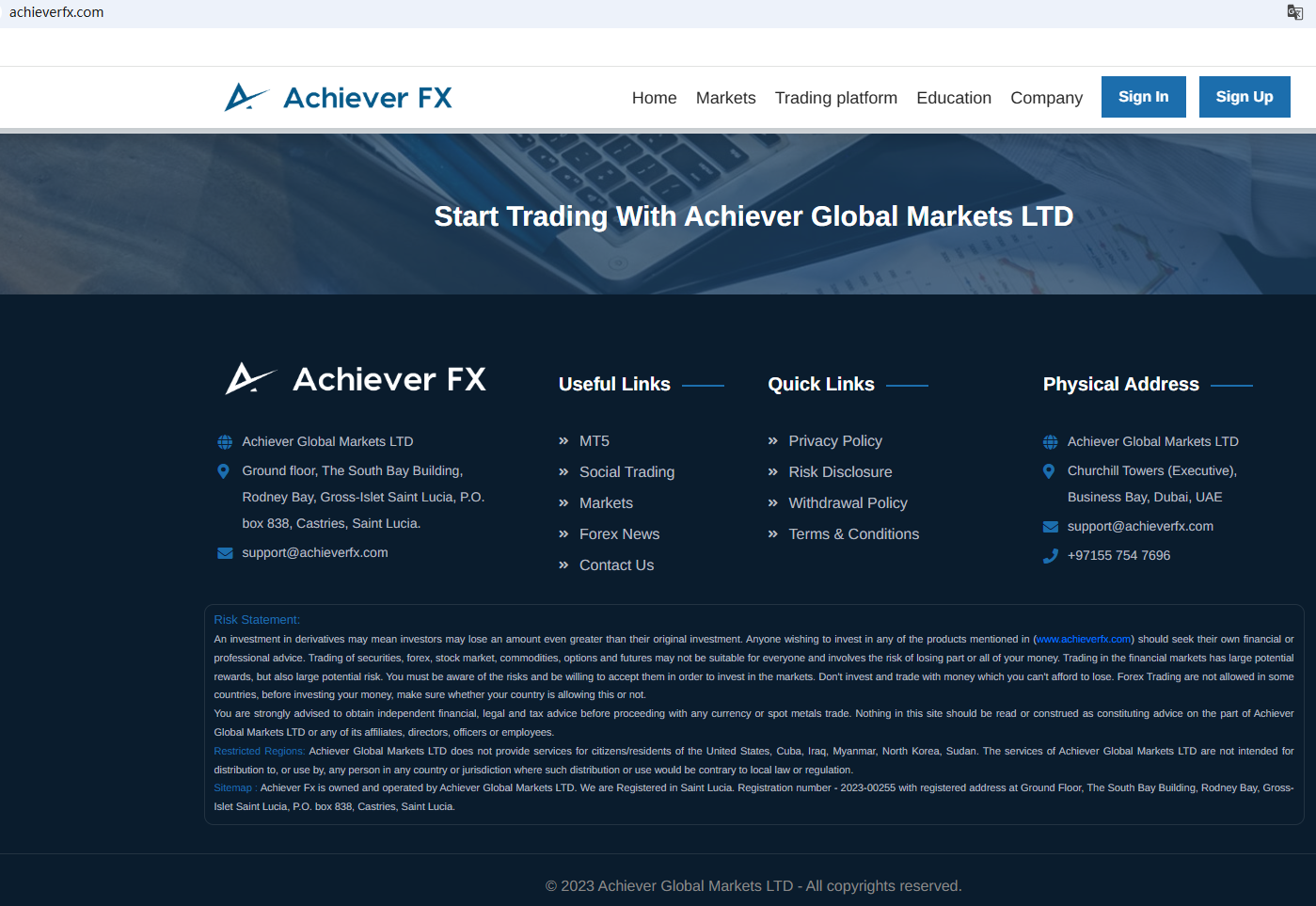Click 'Ground floor, The South Bay Building,' text
The image size is (1316, 906).
353,470
